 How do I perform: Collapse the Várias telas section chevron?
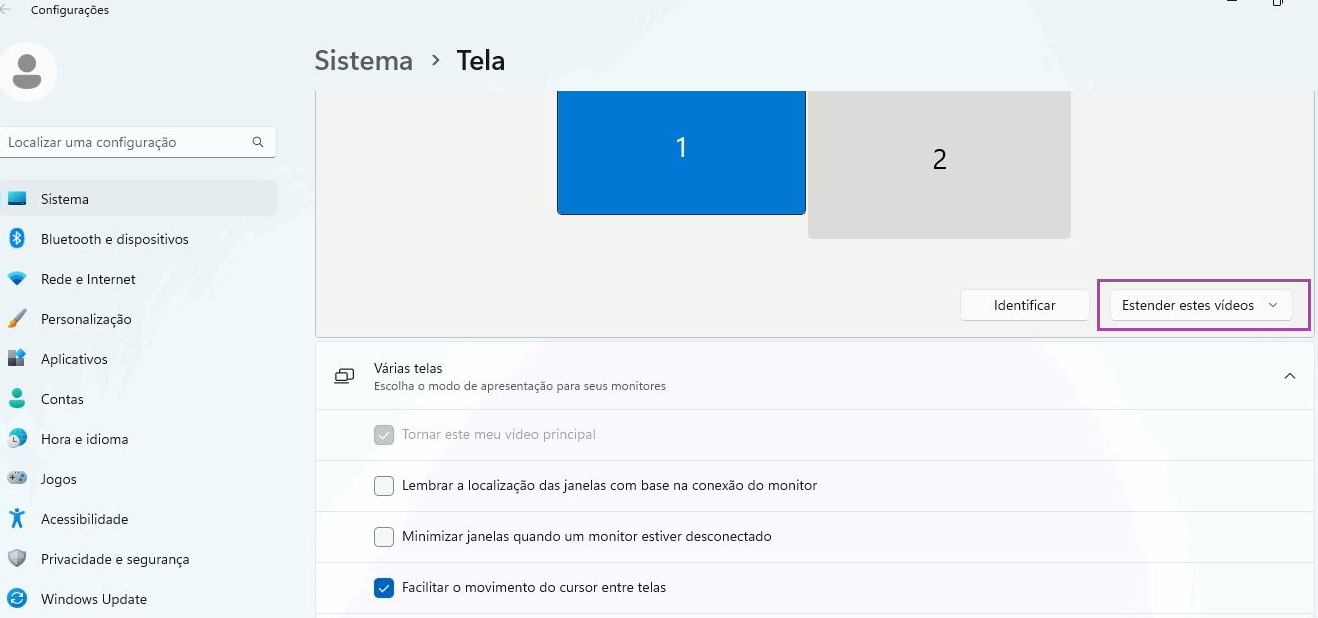coord(1290,376)
